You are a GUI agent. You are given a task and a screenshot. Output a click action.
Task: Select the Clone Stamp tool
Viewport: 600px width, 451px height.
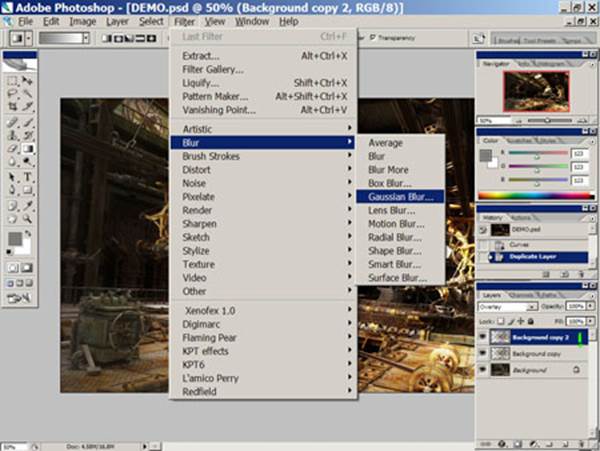(12, 135)
